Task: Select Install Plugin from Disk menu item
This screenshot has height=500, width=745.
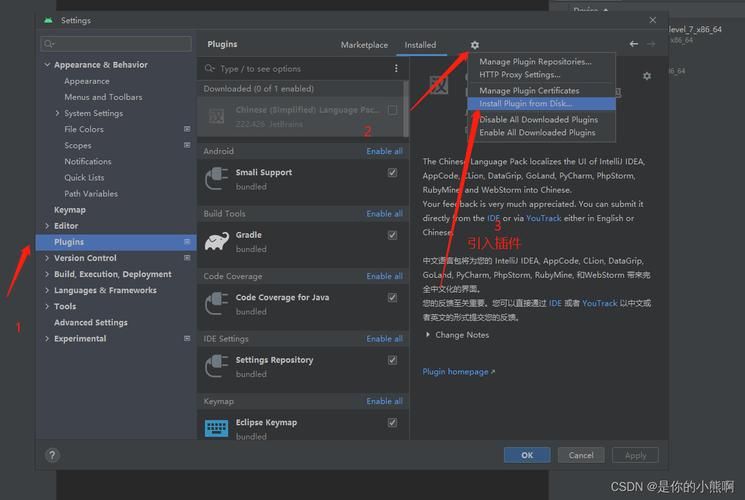Action: click(x=542, y=104)
